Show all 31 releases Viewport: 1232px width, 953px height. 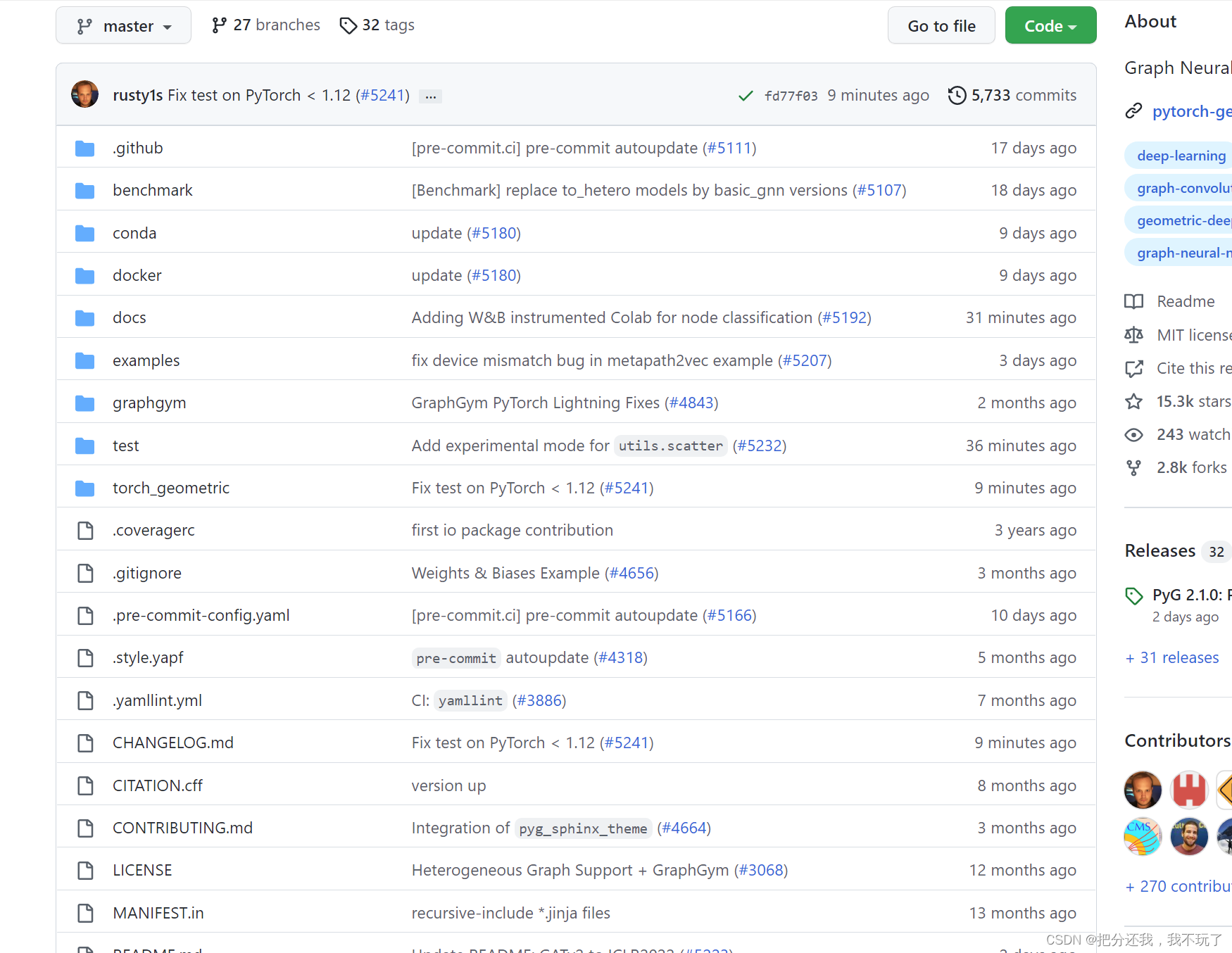[x=1171, y=657]
